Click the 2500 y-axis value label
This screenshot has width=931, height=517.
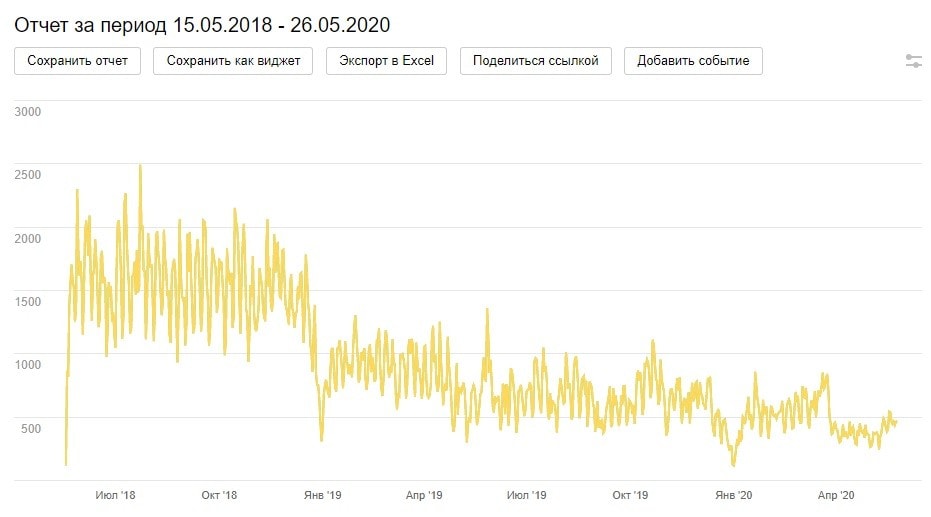pos(28,175)
